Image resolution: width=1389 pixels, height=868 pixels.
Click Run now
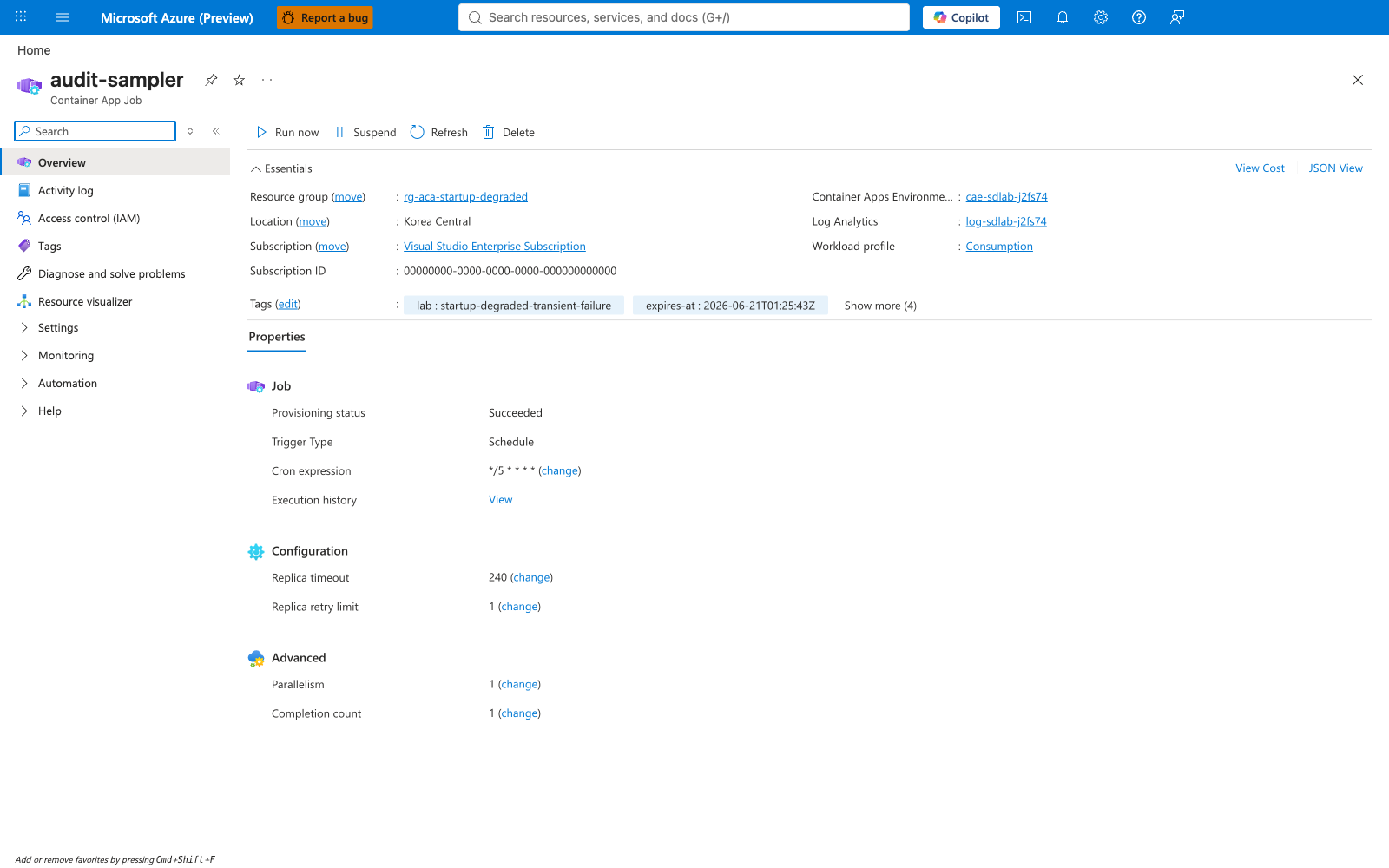click(x=287, y=132)
